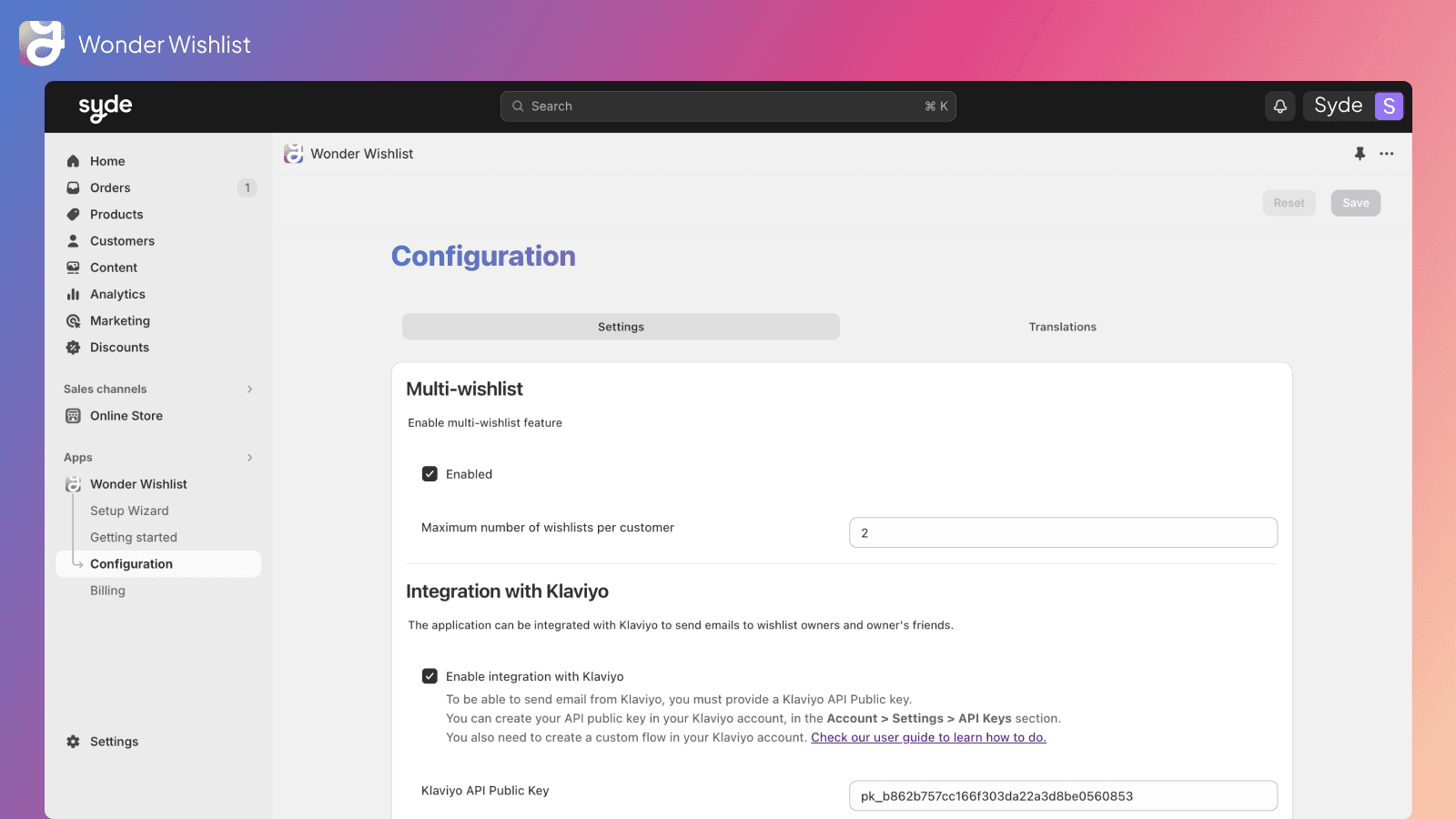Click the Save button
This screenshot has height=819, width=1456.
coord(1355,203)
